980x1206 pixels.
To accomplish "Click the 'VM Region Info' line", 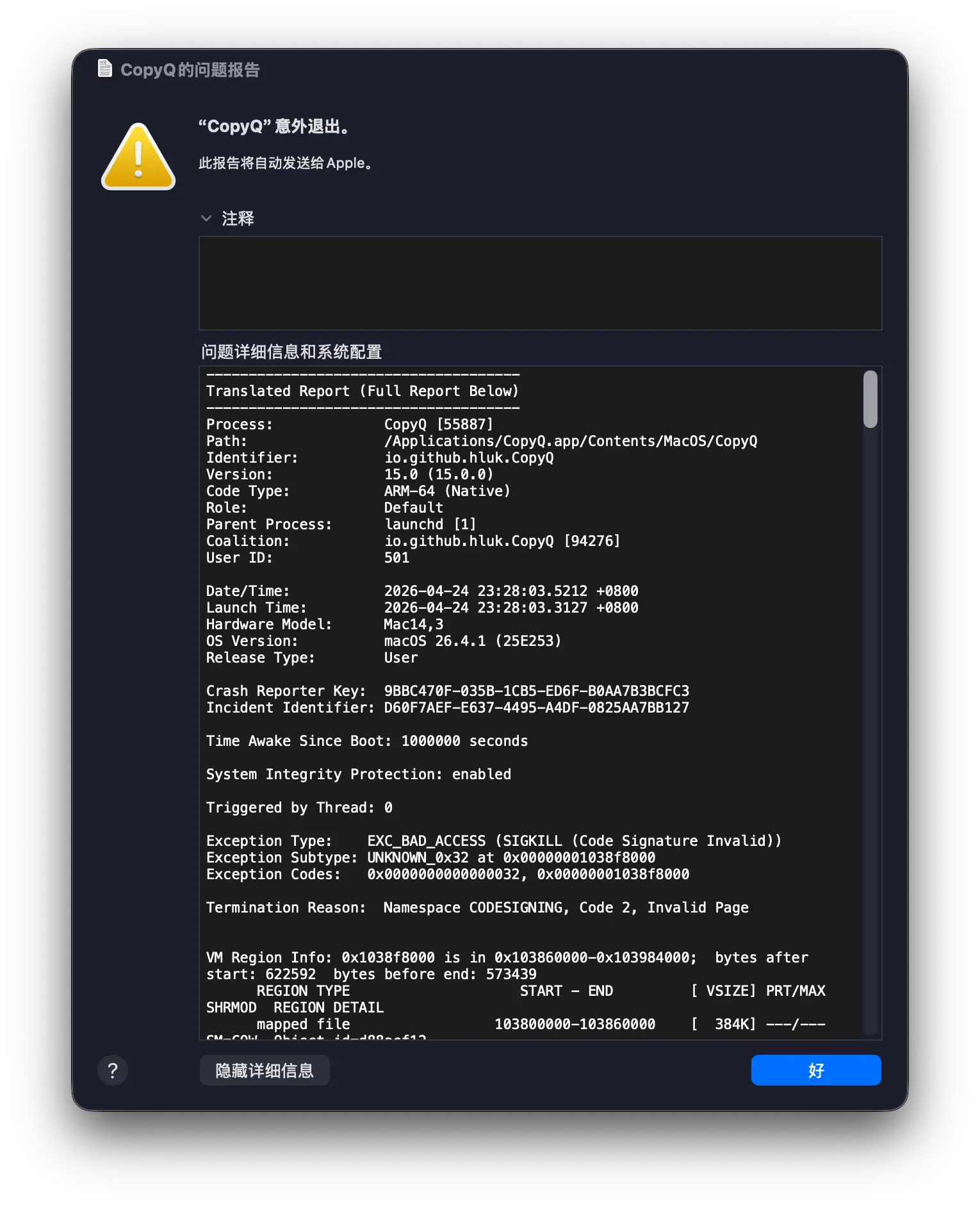I will point(507,966).
